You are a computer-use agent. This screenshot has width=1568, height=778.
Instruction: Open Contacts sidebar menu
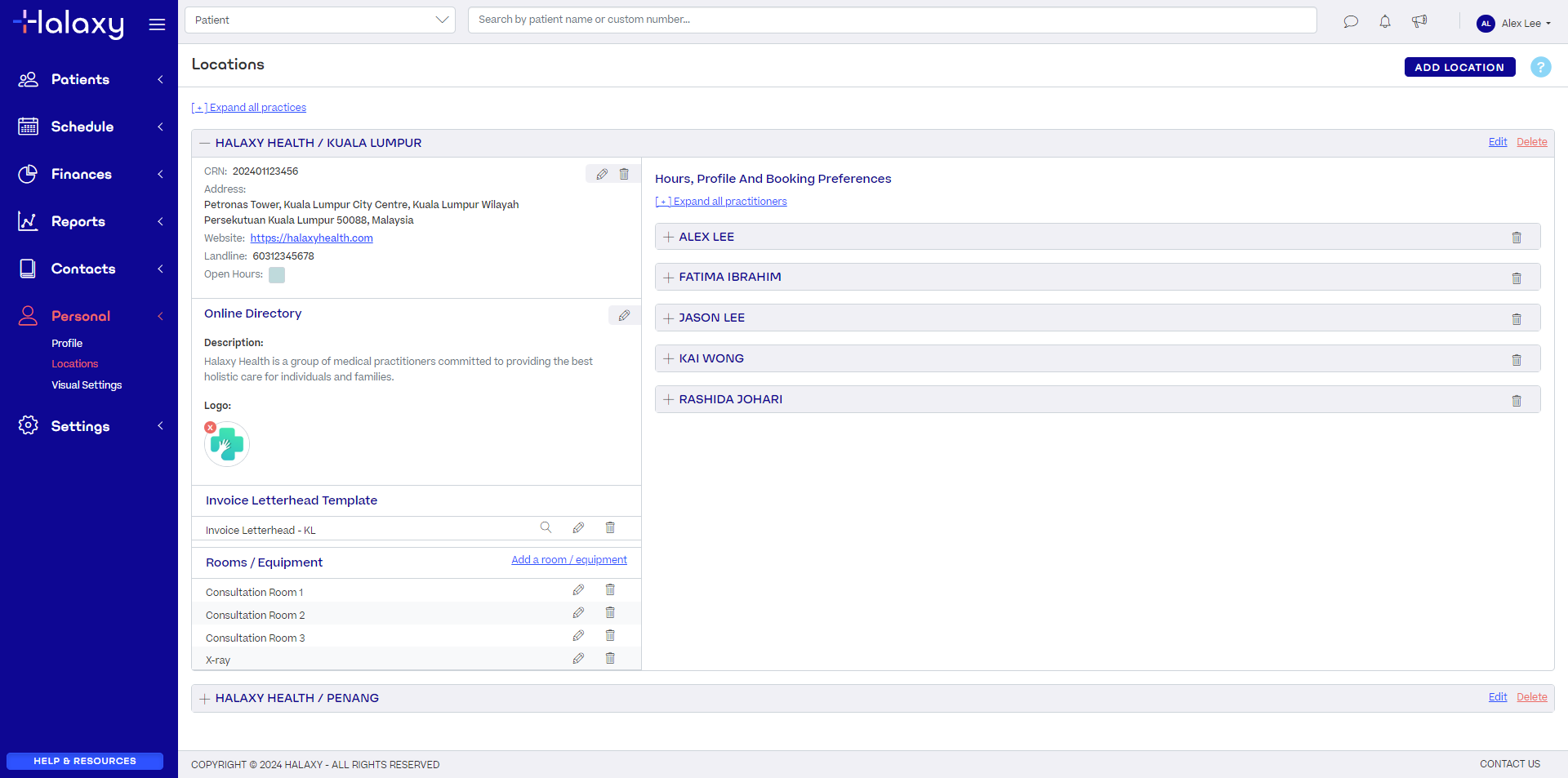pos(89,269)
